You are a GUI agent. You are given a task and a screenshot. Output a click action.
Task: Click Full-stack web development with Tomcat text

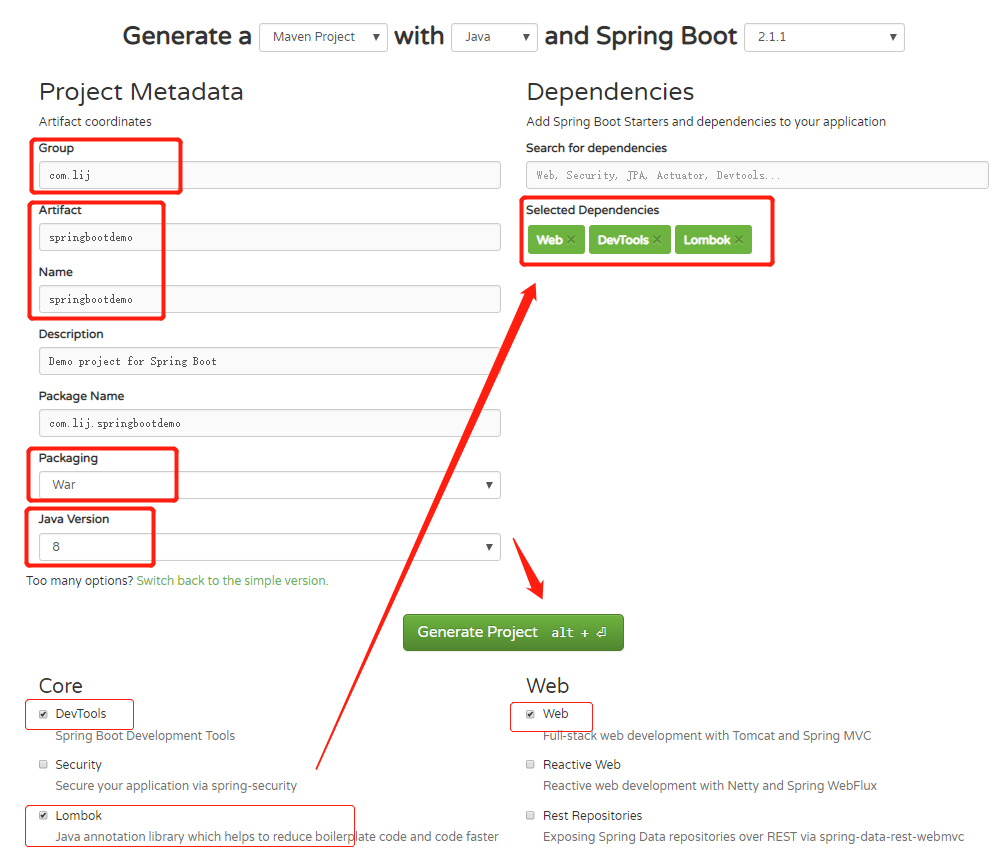tap(707, 736)
